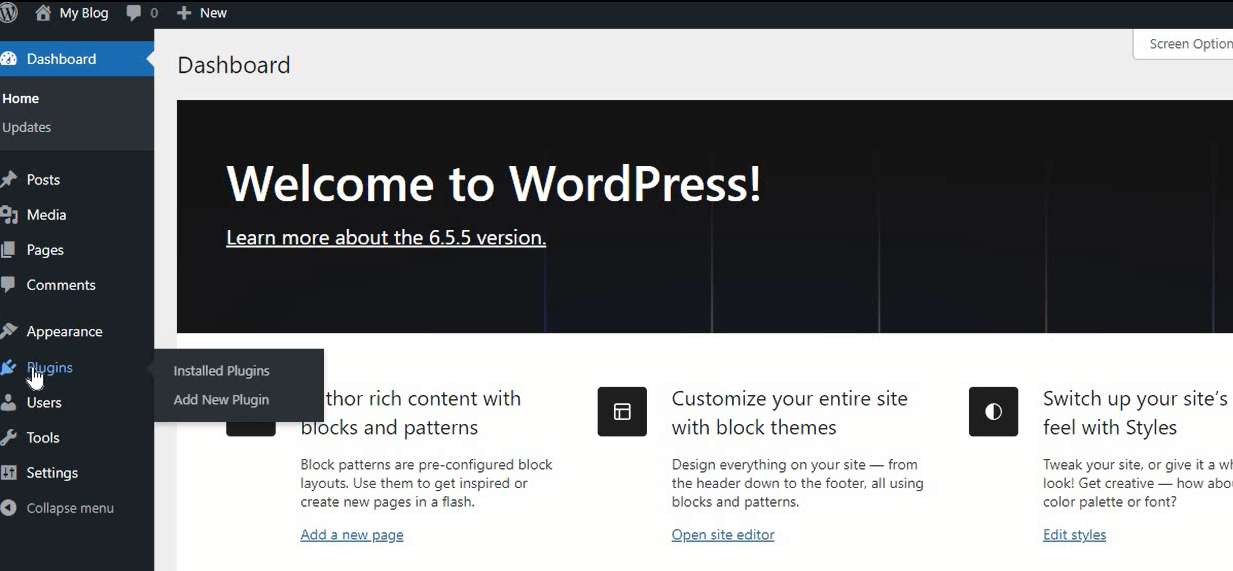Click the Dashboard gauge icon in sidebar

[x=9, y=59]
